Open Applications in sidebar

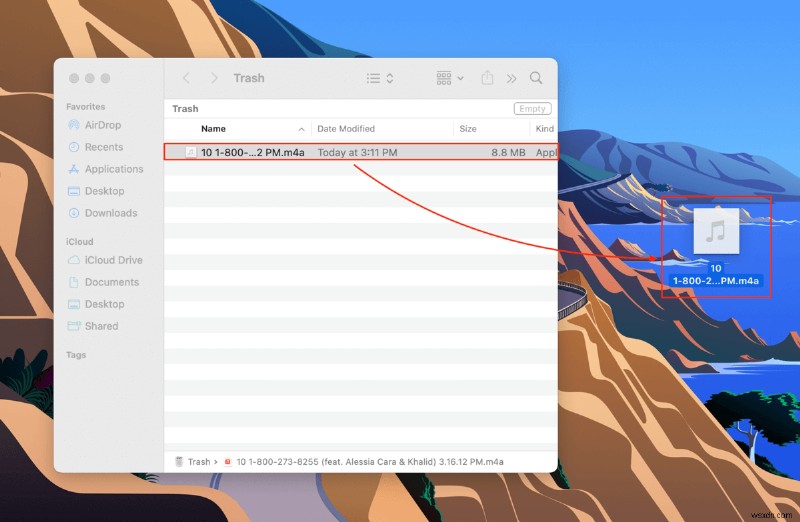(x=114, y=169)
